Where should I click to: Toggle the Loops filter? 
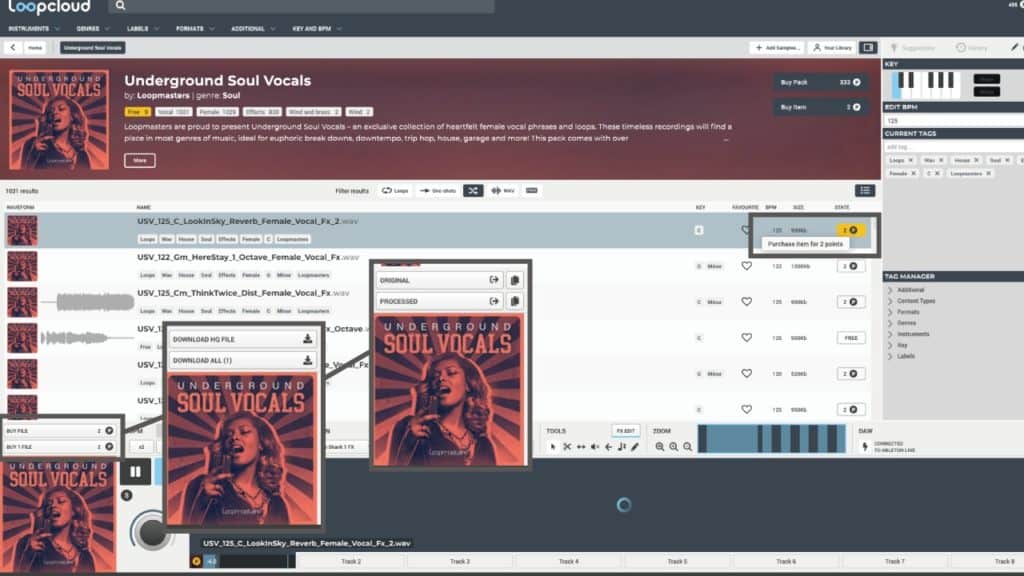click(397, 190)
